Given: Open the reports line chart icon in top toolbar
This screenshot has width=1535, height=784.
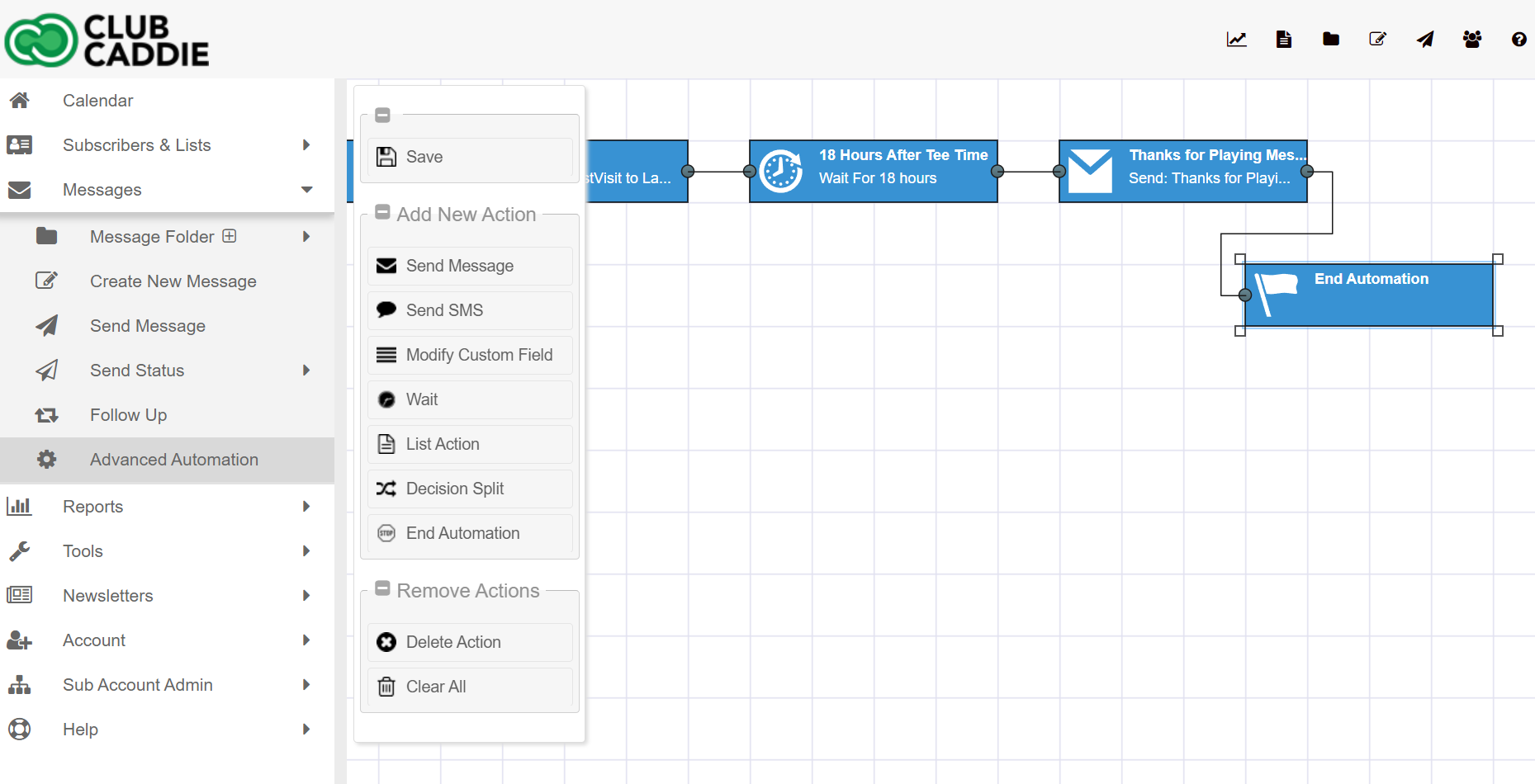Looking at the screenshot, I should point(1236,40).
